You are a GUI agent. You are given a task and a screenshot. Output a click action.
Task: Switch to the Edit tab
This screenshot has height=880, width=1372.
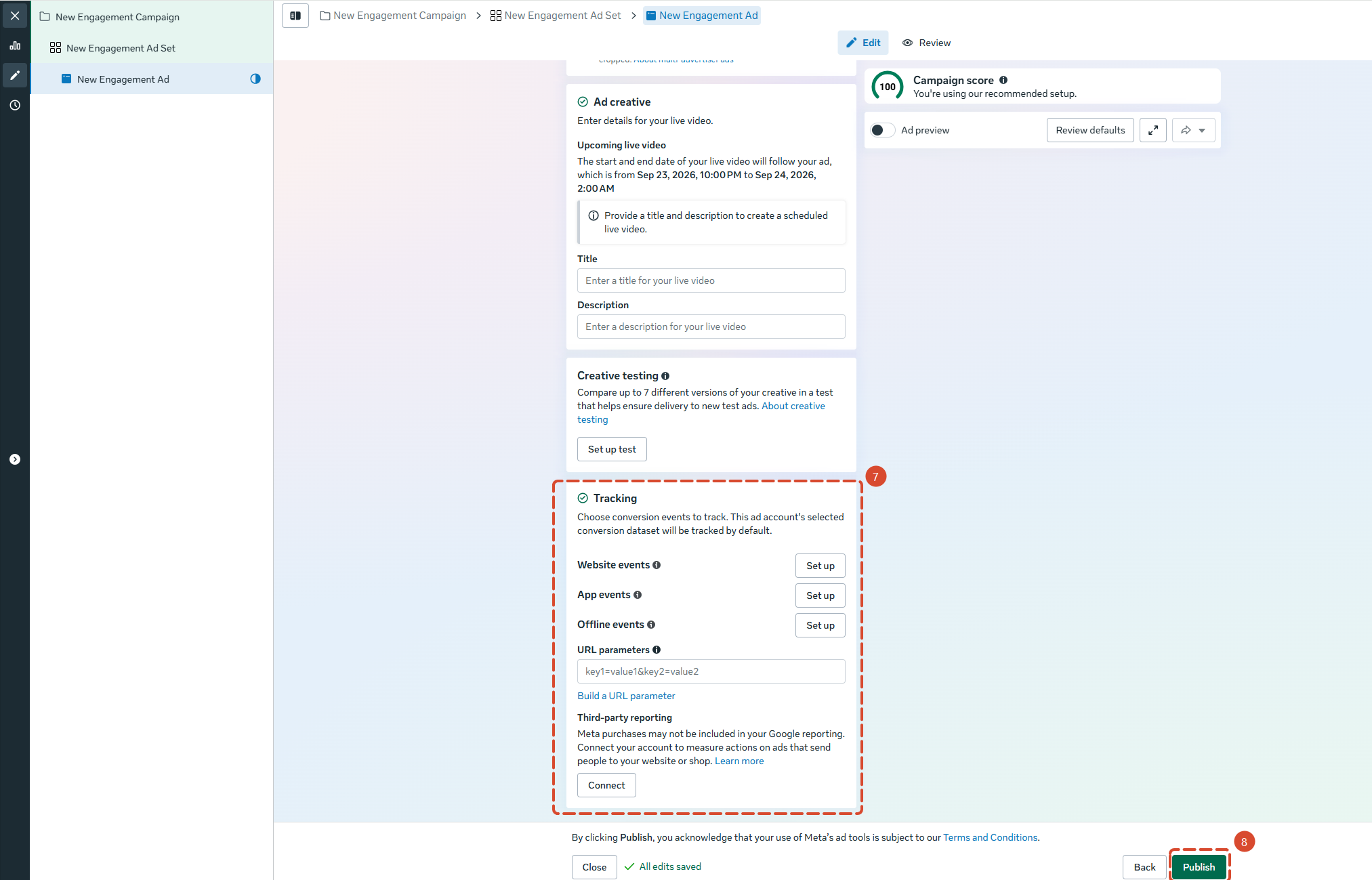point(863,43)
